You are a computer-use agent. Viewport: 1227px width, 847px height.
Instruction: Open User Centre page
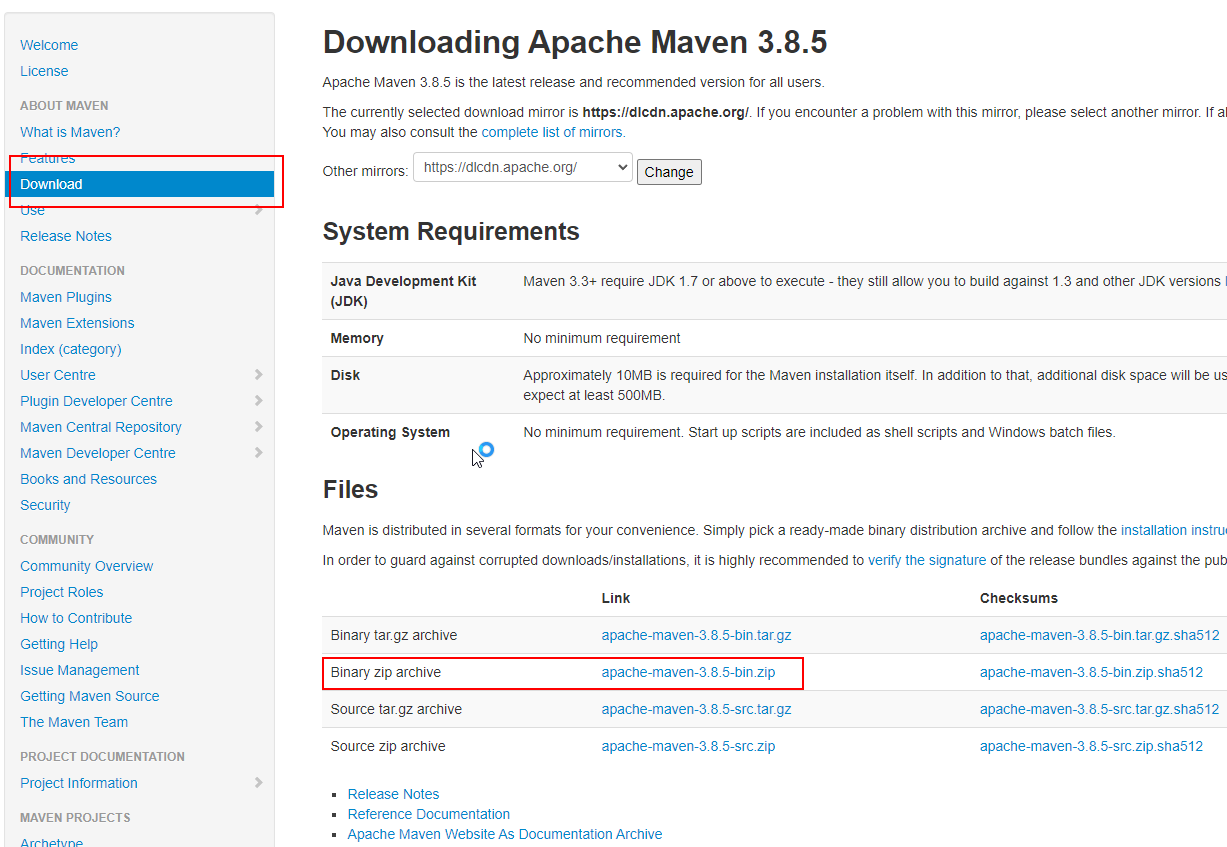(x=58, y=375)
